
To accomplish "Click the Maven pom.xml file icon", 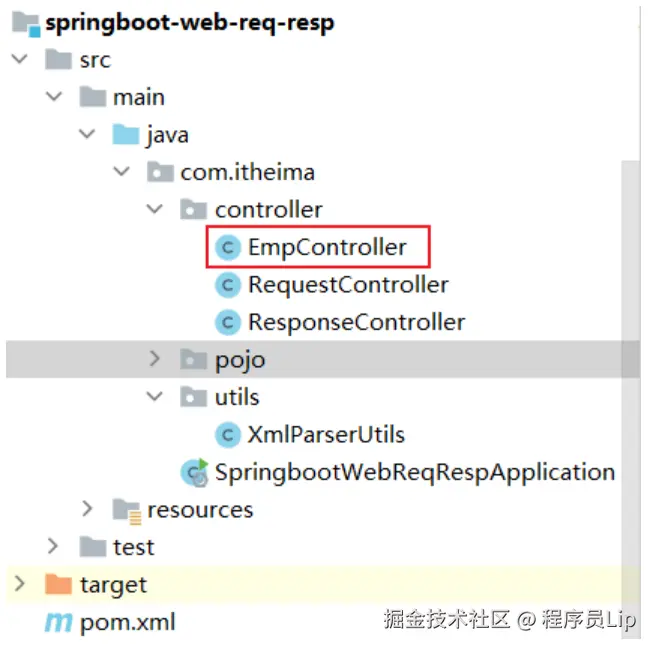I will pyautogui.click(x=59, y=622).
